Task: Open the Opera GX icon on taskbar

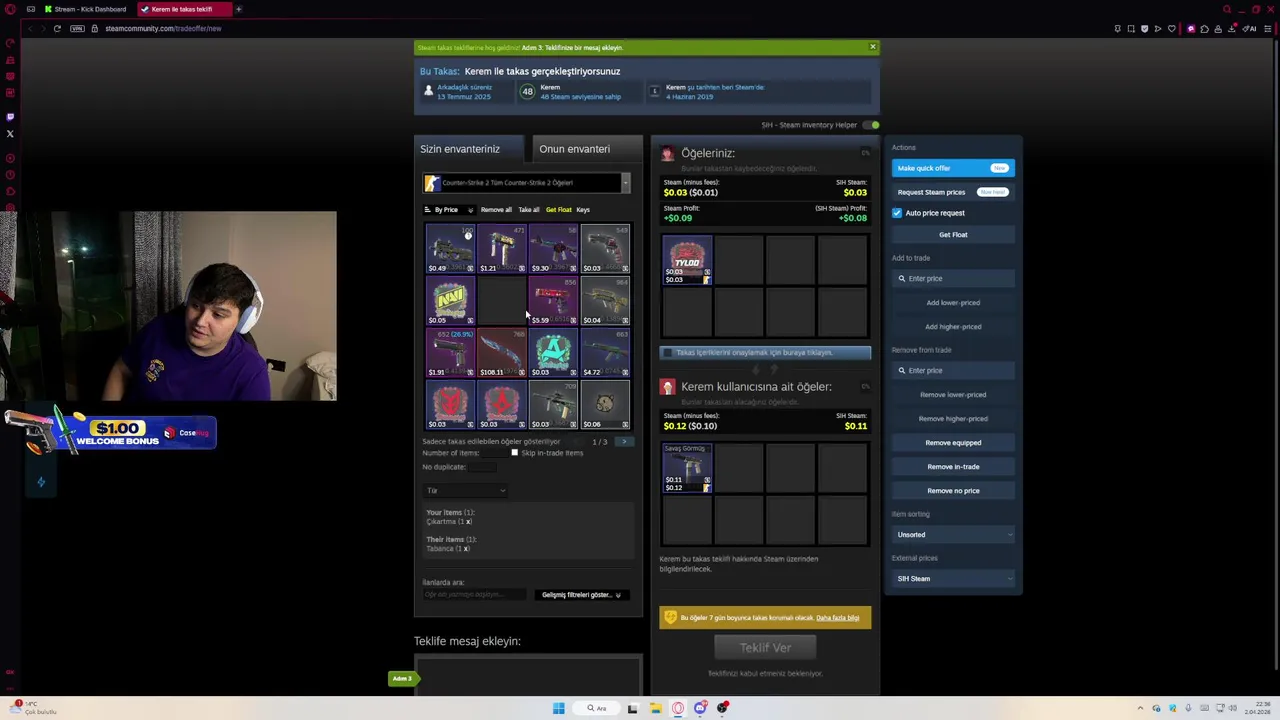Action: [x=678, y=709]
